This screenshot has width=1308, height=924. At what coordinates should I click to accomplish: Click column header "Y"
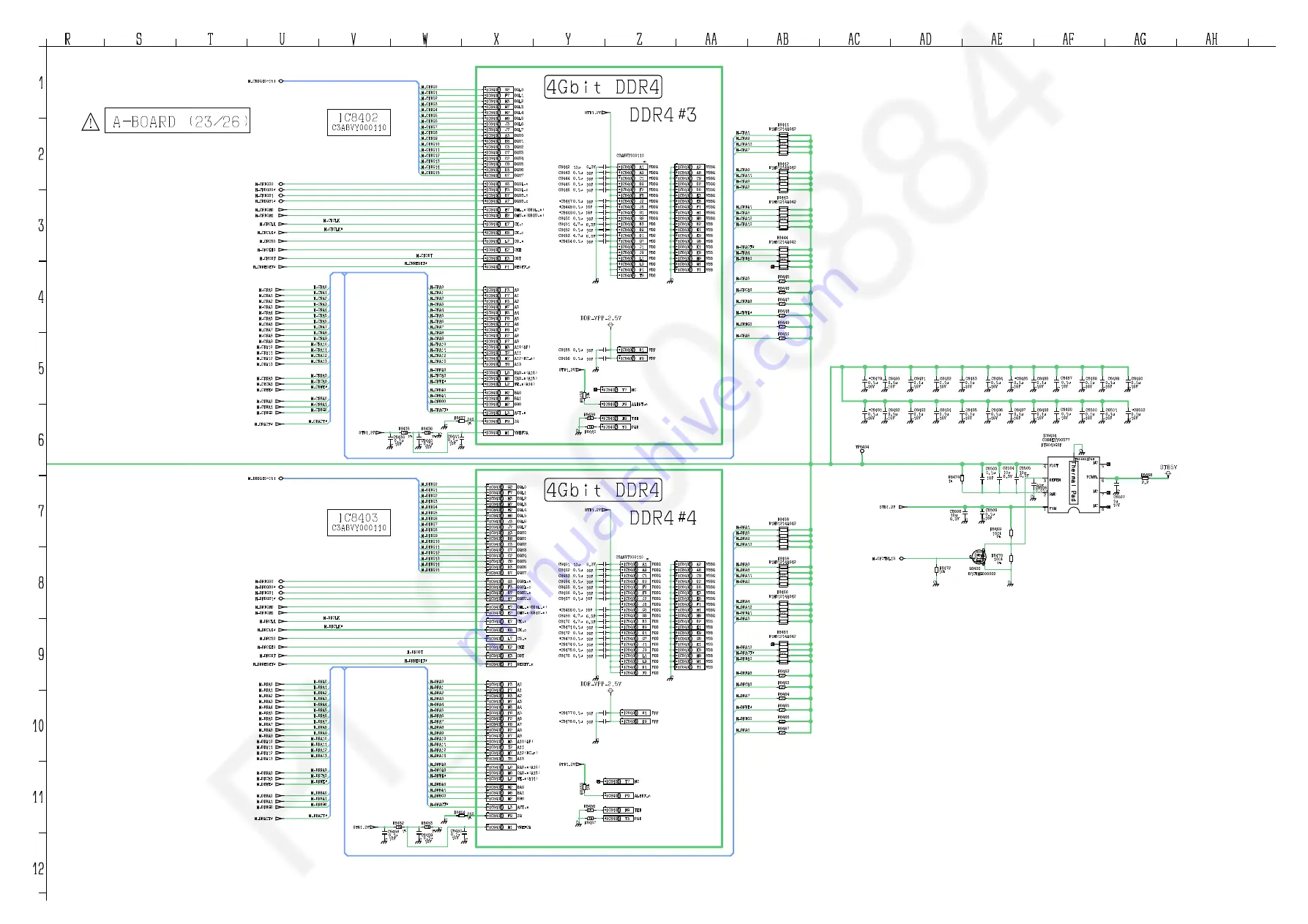(x=568, y=40)
